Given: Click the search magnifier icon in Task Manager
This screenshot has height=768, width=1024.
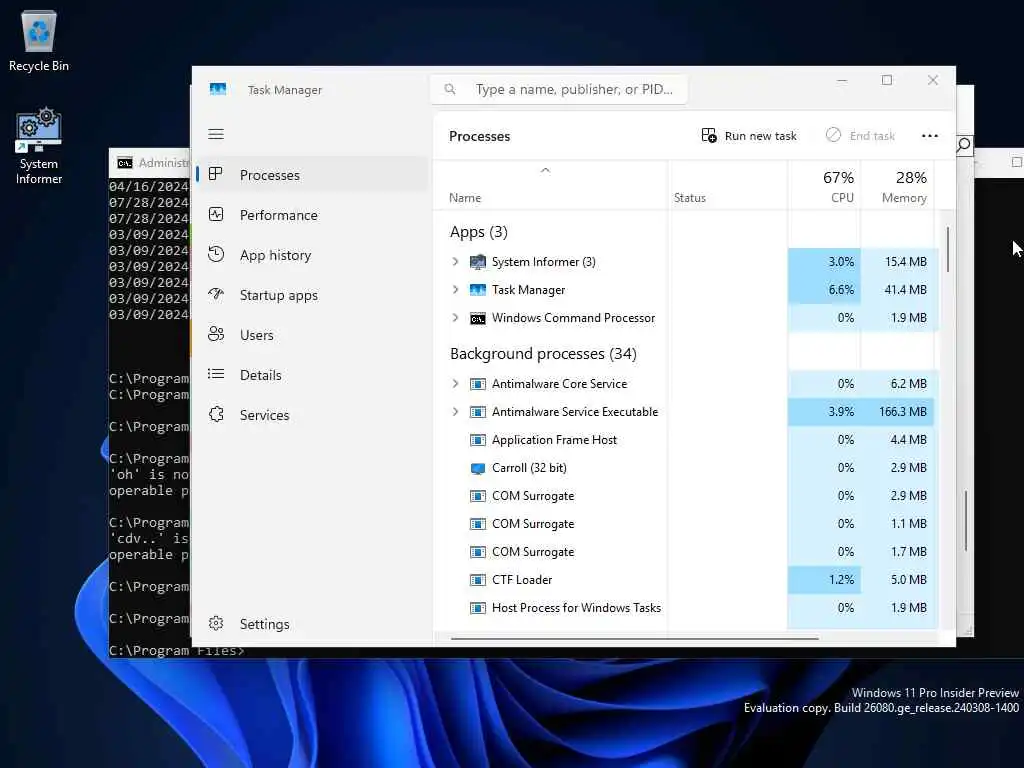Looking at the screenshot, I should 450,89.
